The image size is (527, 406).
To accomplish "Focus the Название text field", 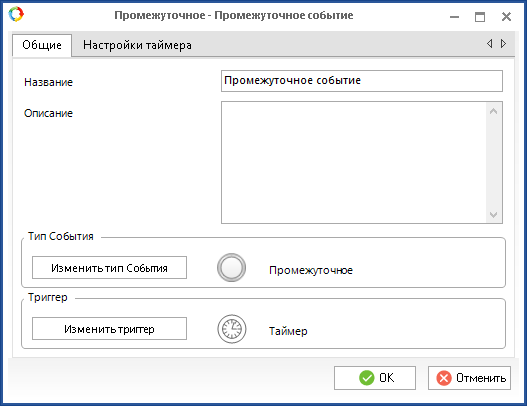I will click(x=362, y=81).
